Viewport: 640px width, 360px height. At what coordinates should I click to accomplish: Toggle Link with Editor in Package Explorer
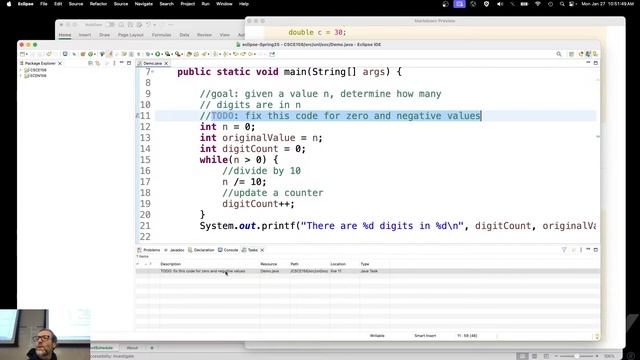tap(98, 63)
